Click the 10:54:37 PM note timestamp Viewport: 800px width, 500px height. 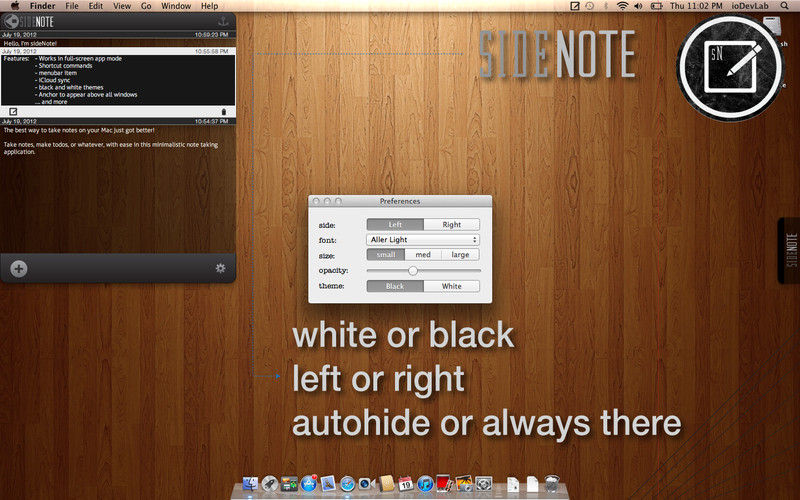pos(211,121)
